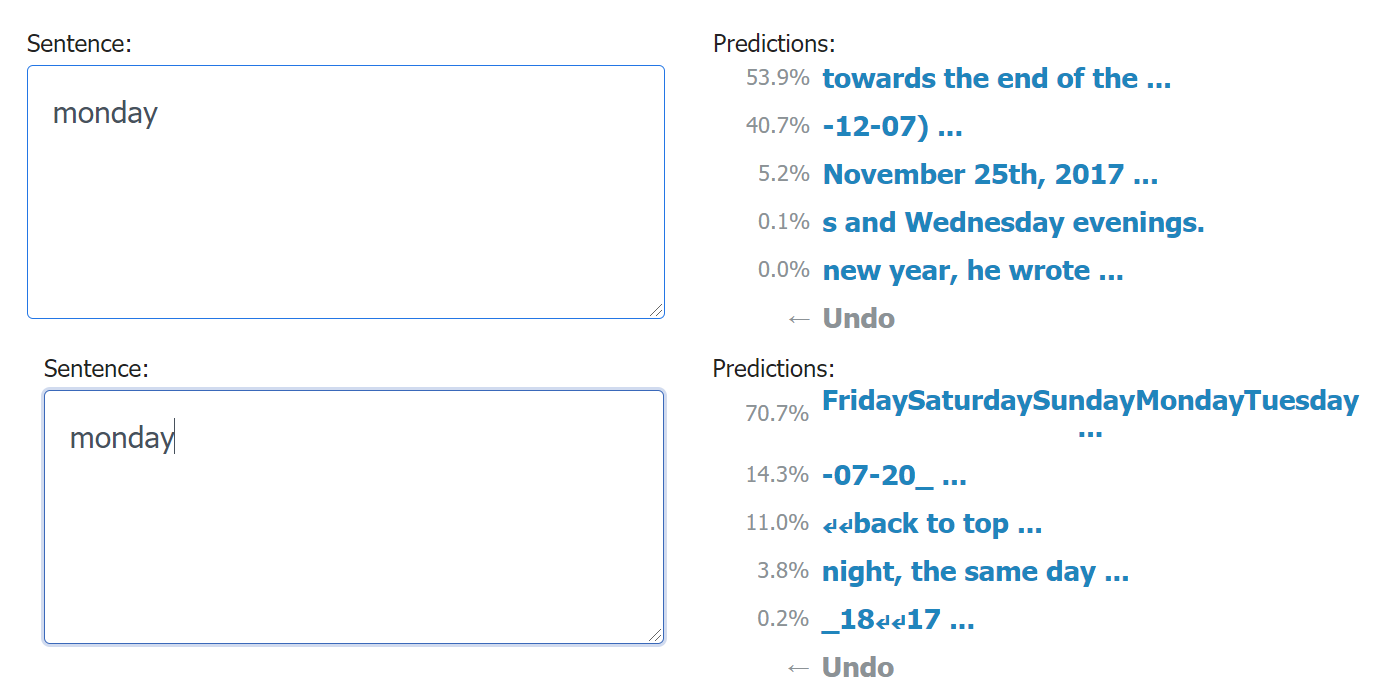This screenshot has height=688, width=1391.
Task: Choose the 'FridaySaturdaySundayMondayTuesday' prediction
Action: (1090, 402)
